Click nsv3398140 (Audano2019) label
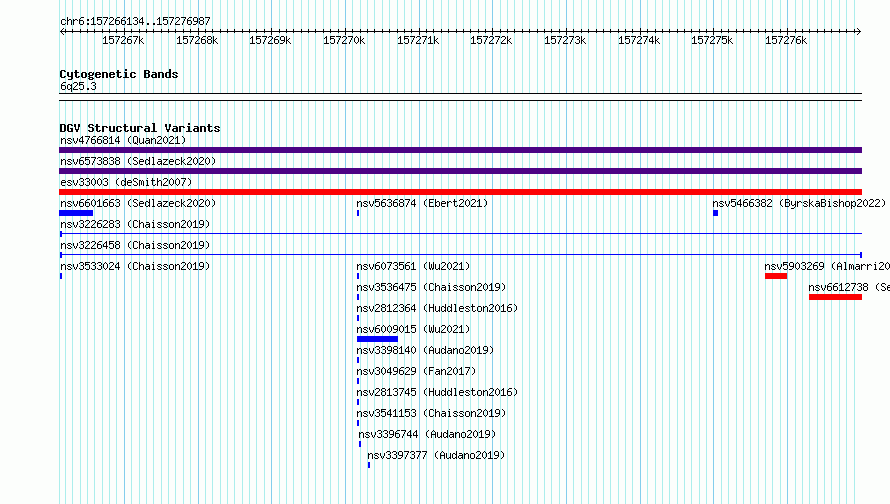The image size is (890, 504). pyautogui.click(x=425, y=350)
